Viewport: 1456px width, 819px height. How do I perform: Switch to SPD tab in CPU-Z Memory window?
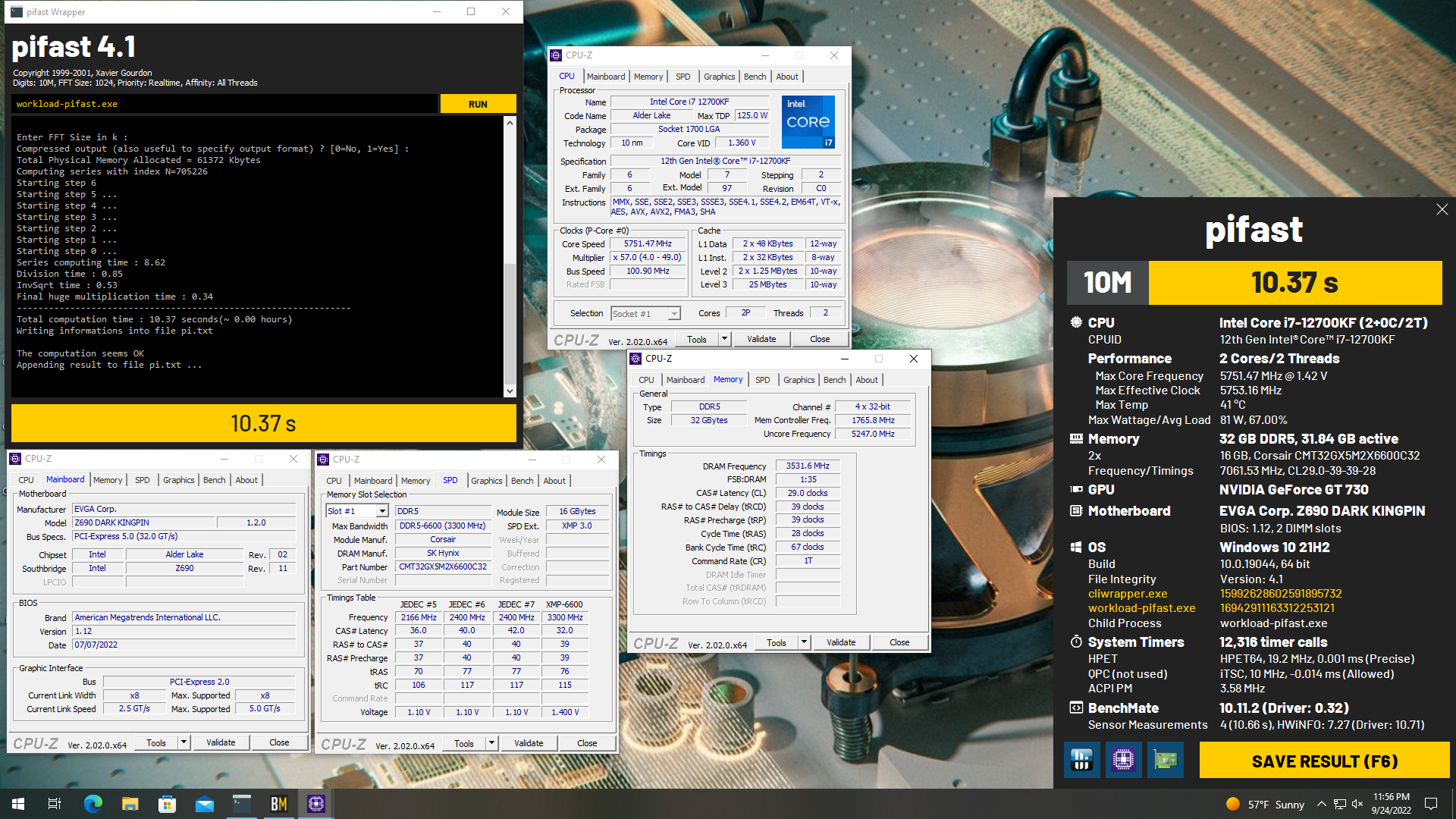coord(762,380)
